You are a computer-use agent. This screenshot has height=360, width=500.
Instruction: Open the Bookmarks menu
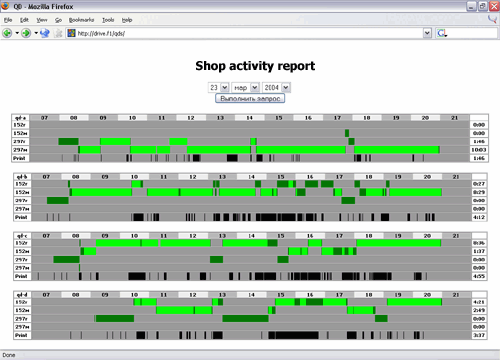(x=81, y=20)
